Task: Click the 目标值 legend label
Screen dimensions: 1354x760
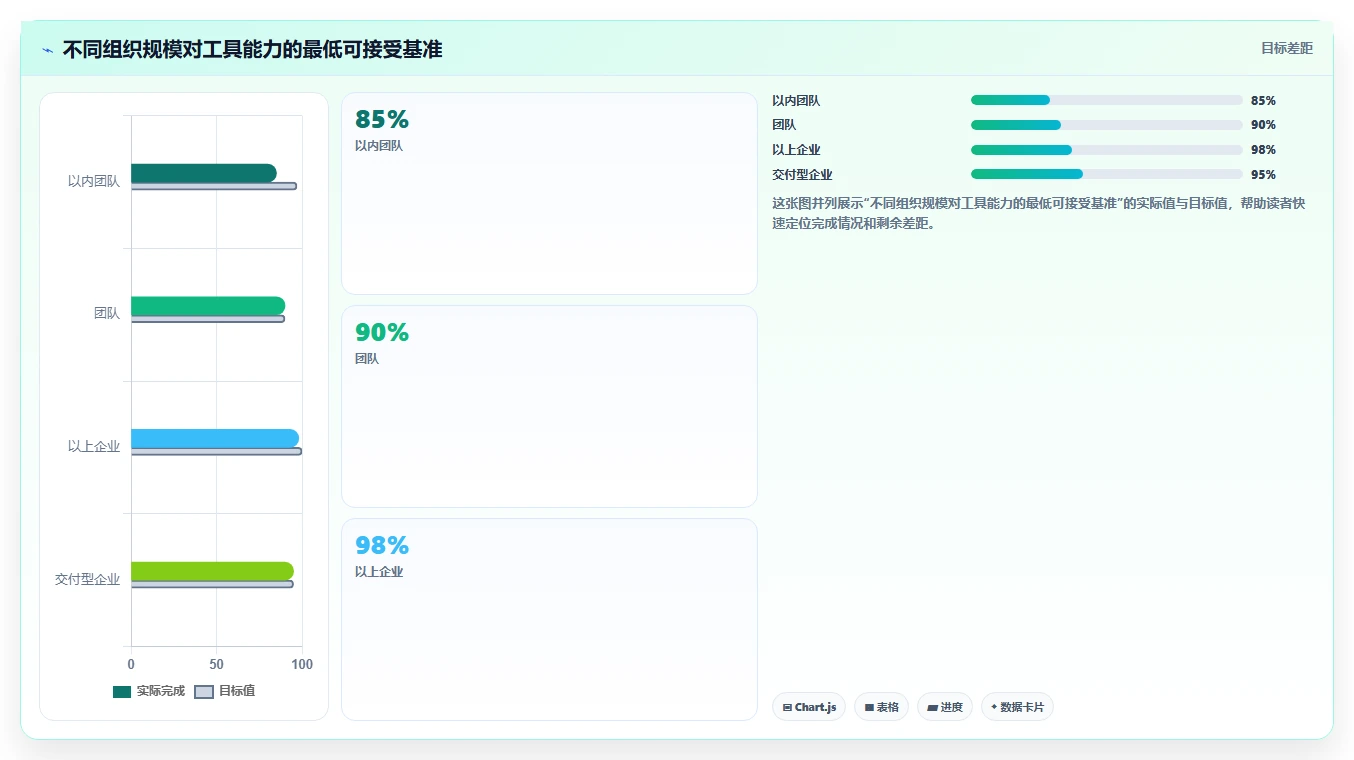Action: coord(237,692)
